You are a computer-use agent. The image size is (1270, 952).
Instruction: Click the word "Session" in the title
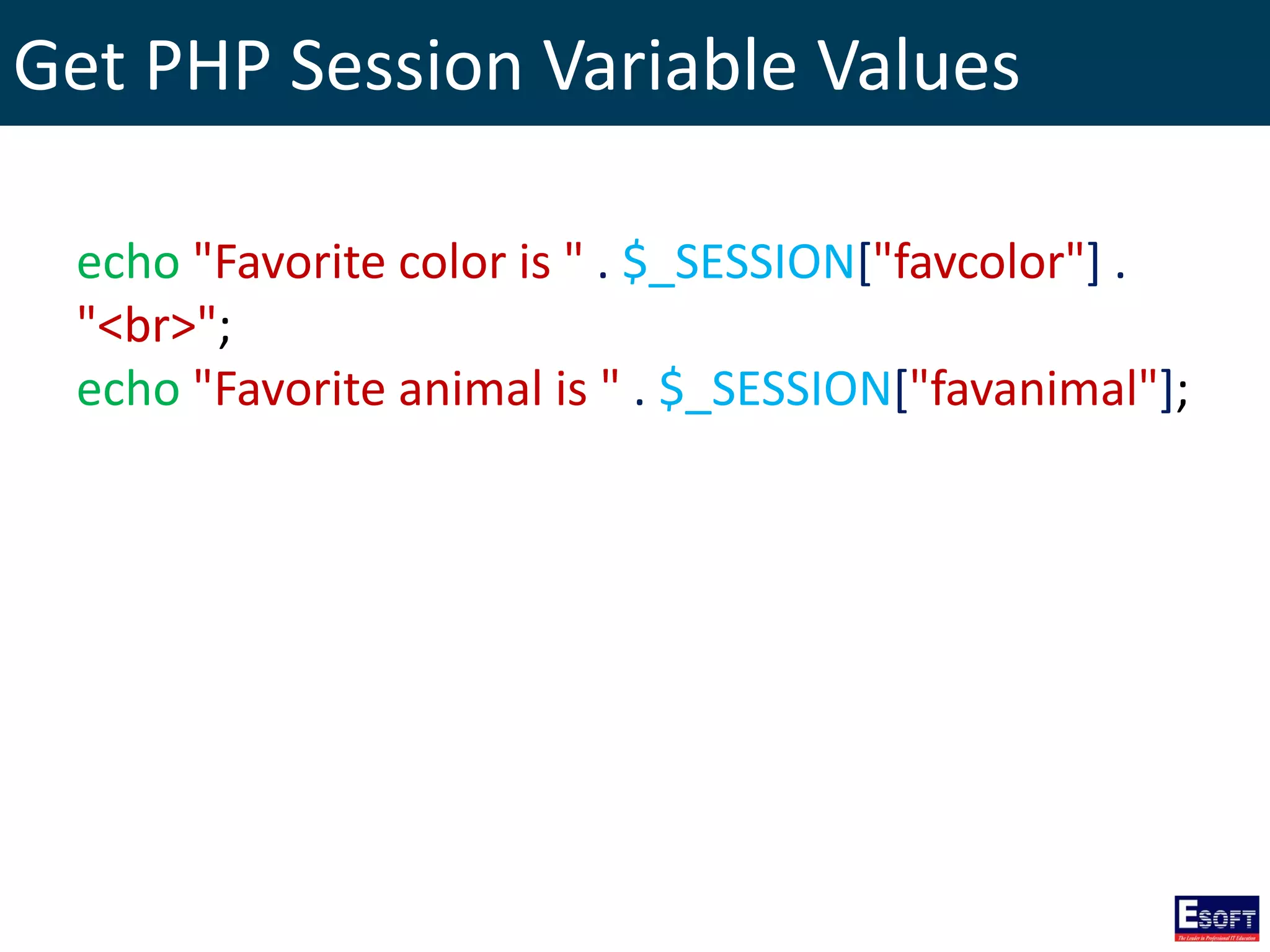point(407,66)
